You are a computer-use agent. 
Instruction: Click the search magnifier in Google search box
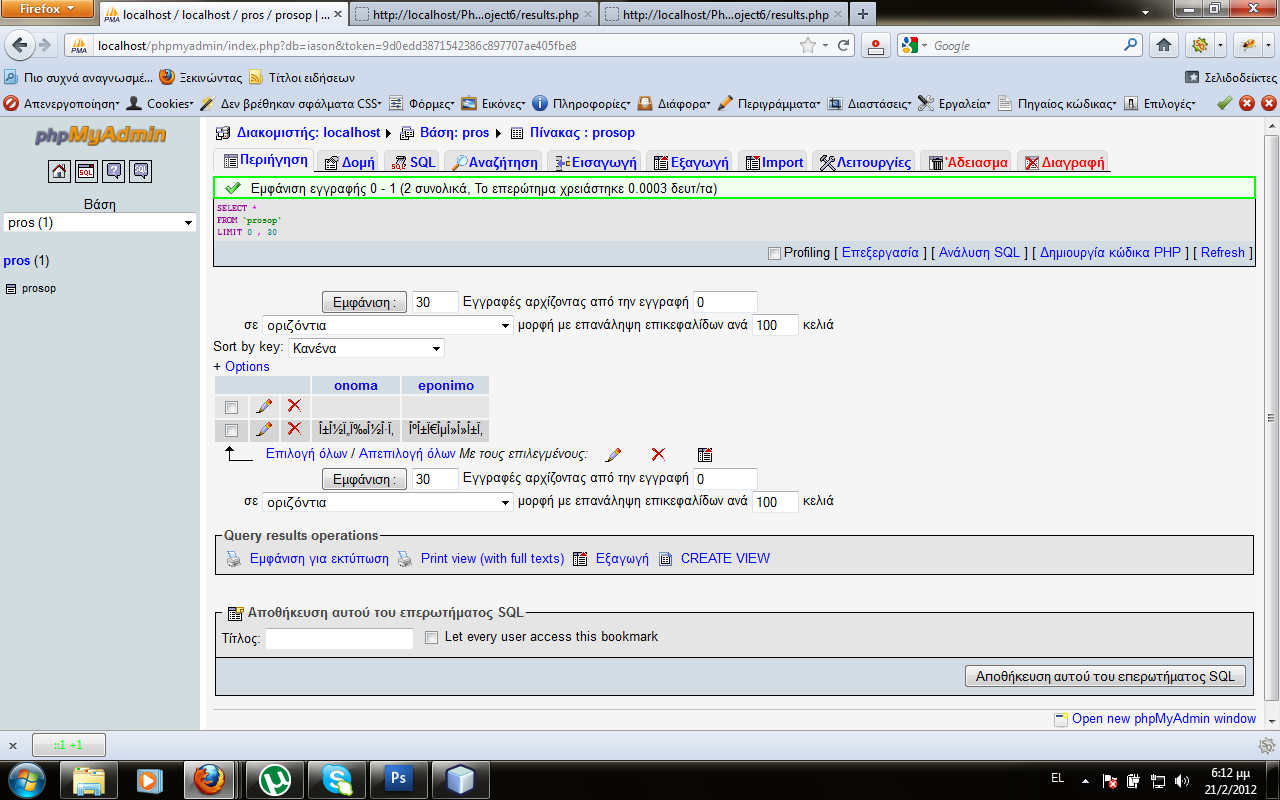coord(1130,45)
